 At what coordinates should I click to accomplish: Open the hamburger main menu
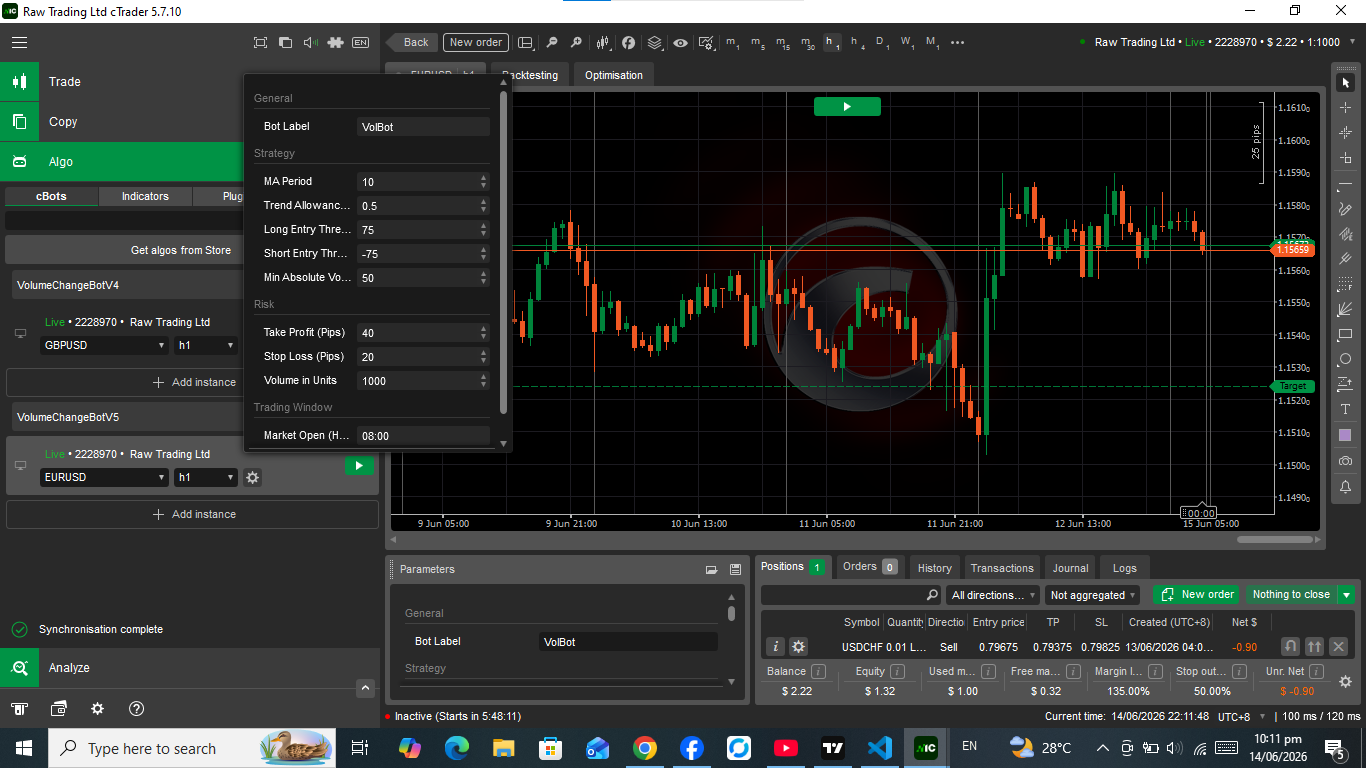coord(19,42)
